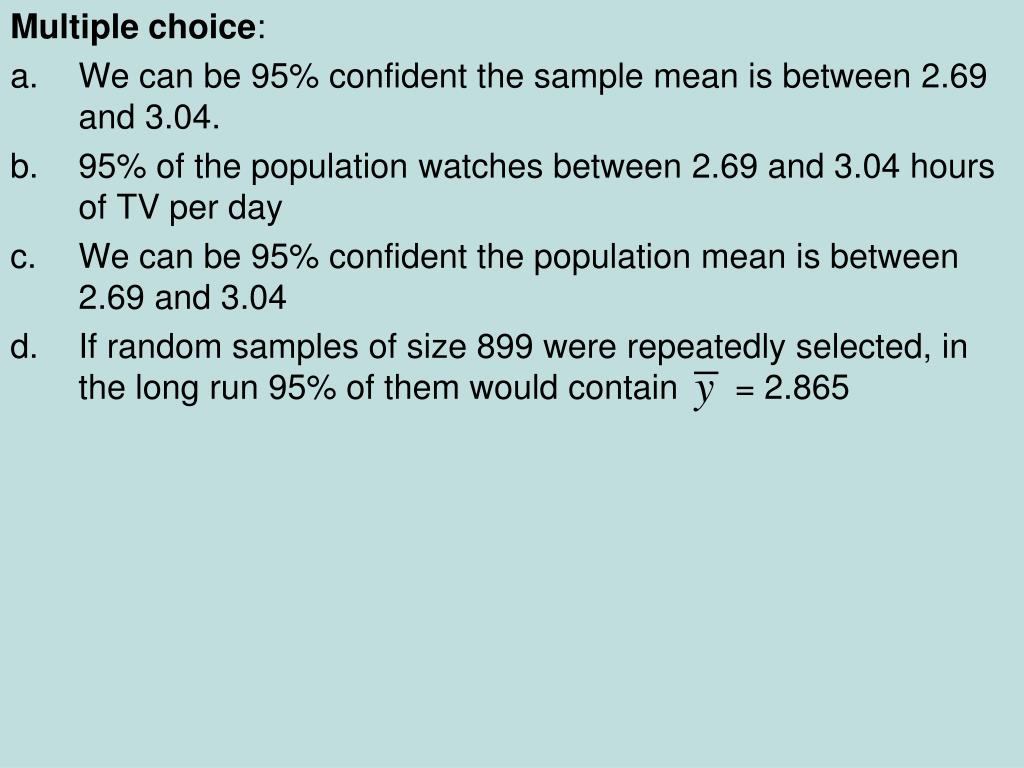Click "2.69 and 3.04" line in option c
This screenshot has height=768, width=1024.
(182, 298)
